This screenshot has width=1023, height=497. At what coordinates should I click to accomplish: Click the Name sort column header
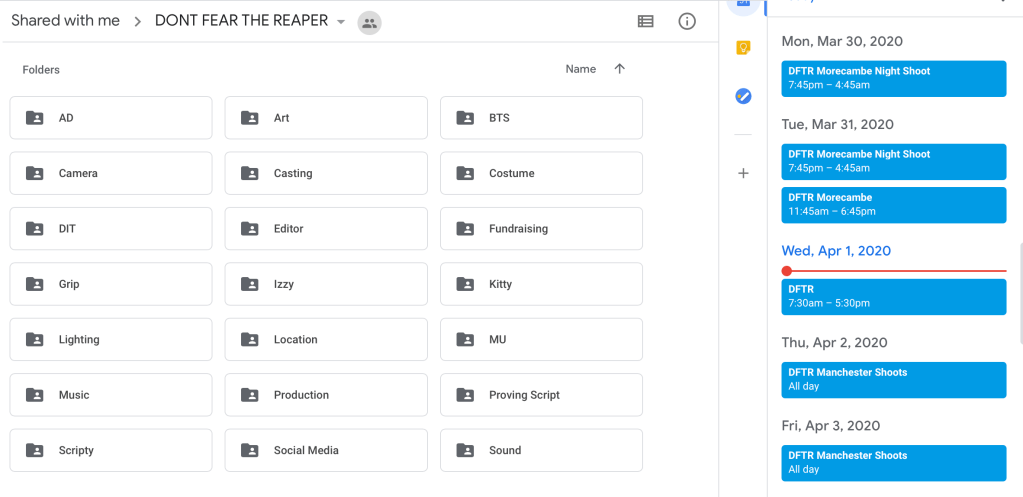point(580,69)
